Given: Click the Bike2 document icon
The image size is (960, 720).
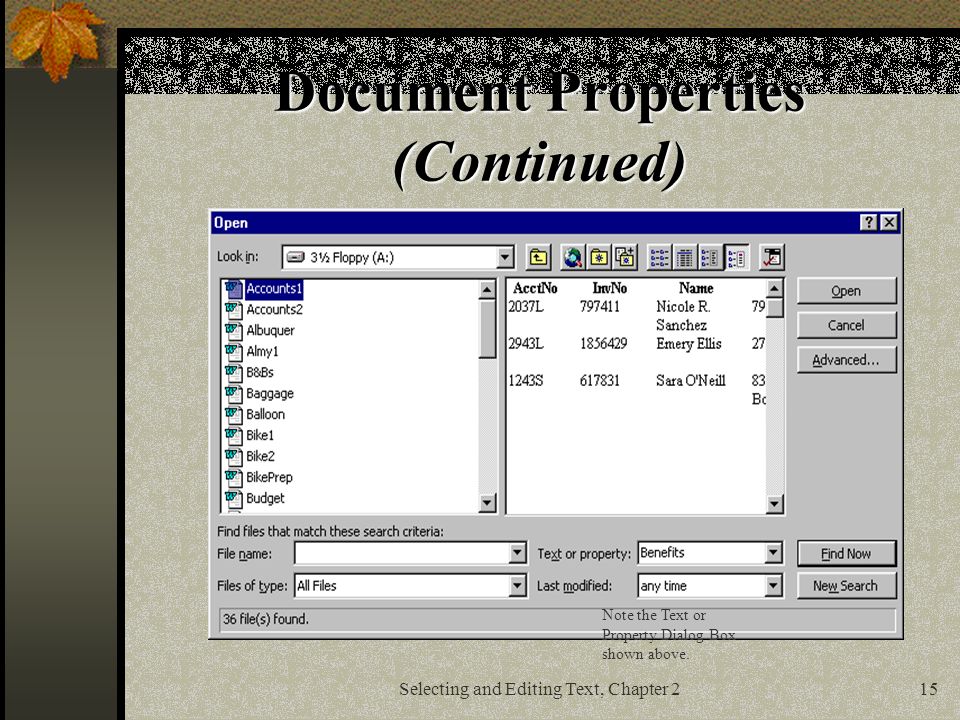Looking at the screenshot, I should pyautogui.click(x=233, y=456).
